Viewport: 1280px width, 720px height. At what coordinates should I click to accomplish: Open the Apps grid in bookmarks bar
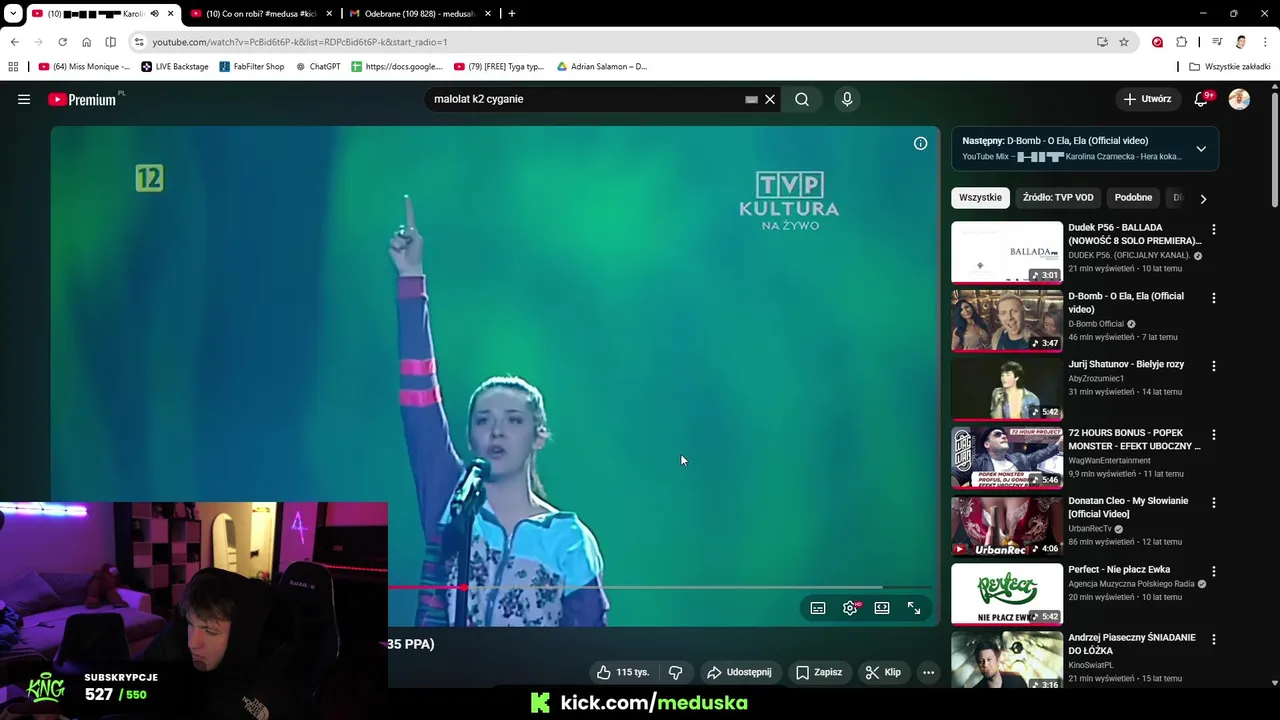[x=13, y=67]
